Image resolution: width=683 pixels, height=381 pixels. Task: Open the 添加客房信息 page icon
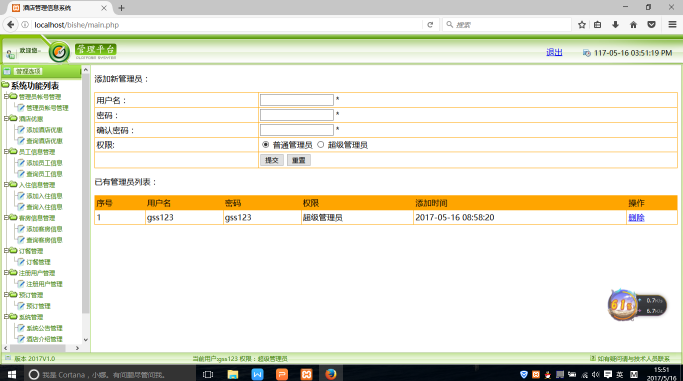pos(20,229)
